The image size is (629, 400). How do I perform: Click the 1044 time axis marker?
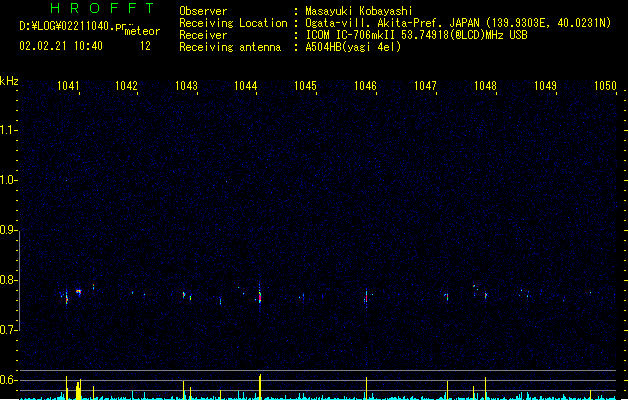pos(246,86)
